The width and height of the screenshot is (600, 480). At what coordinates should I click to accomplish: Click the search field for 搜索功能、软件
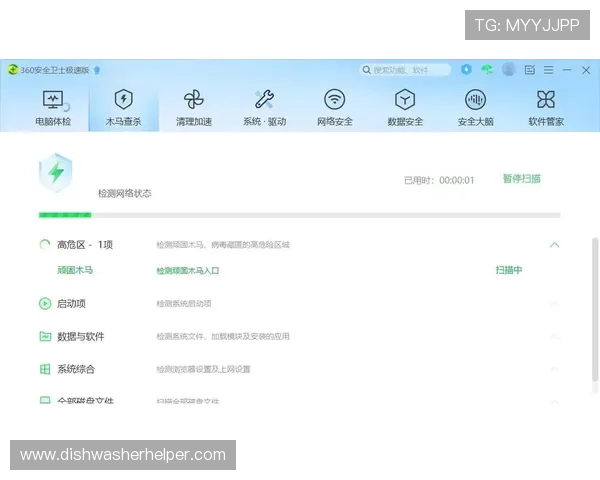pyautogui.click(x=405, y=70)
